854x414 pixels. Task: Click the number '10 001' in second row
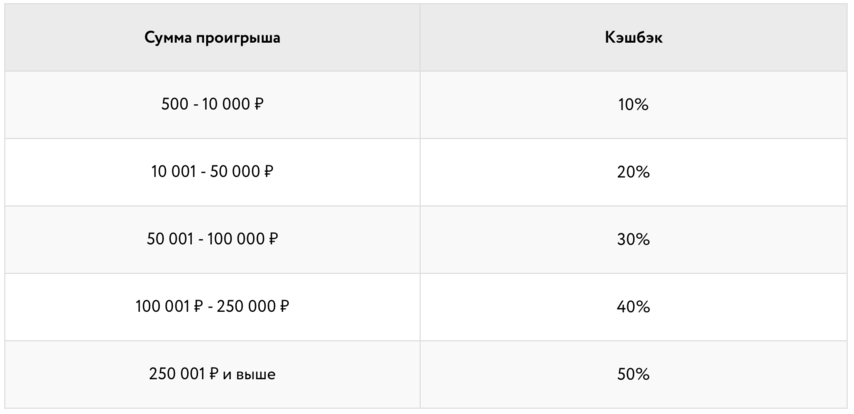170,172
